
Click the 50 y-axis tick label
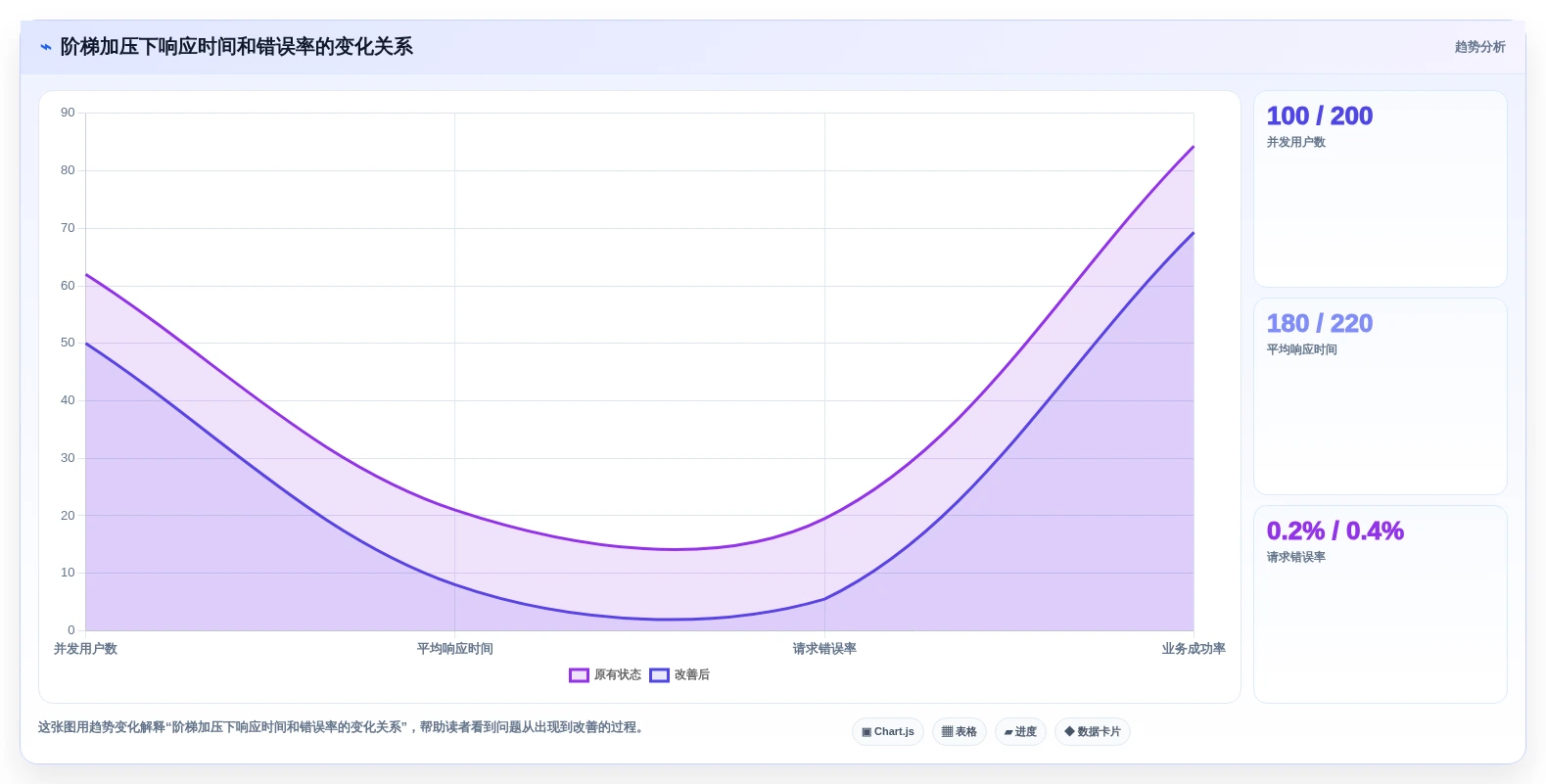point(68,343)
